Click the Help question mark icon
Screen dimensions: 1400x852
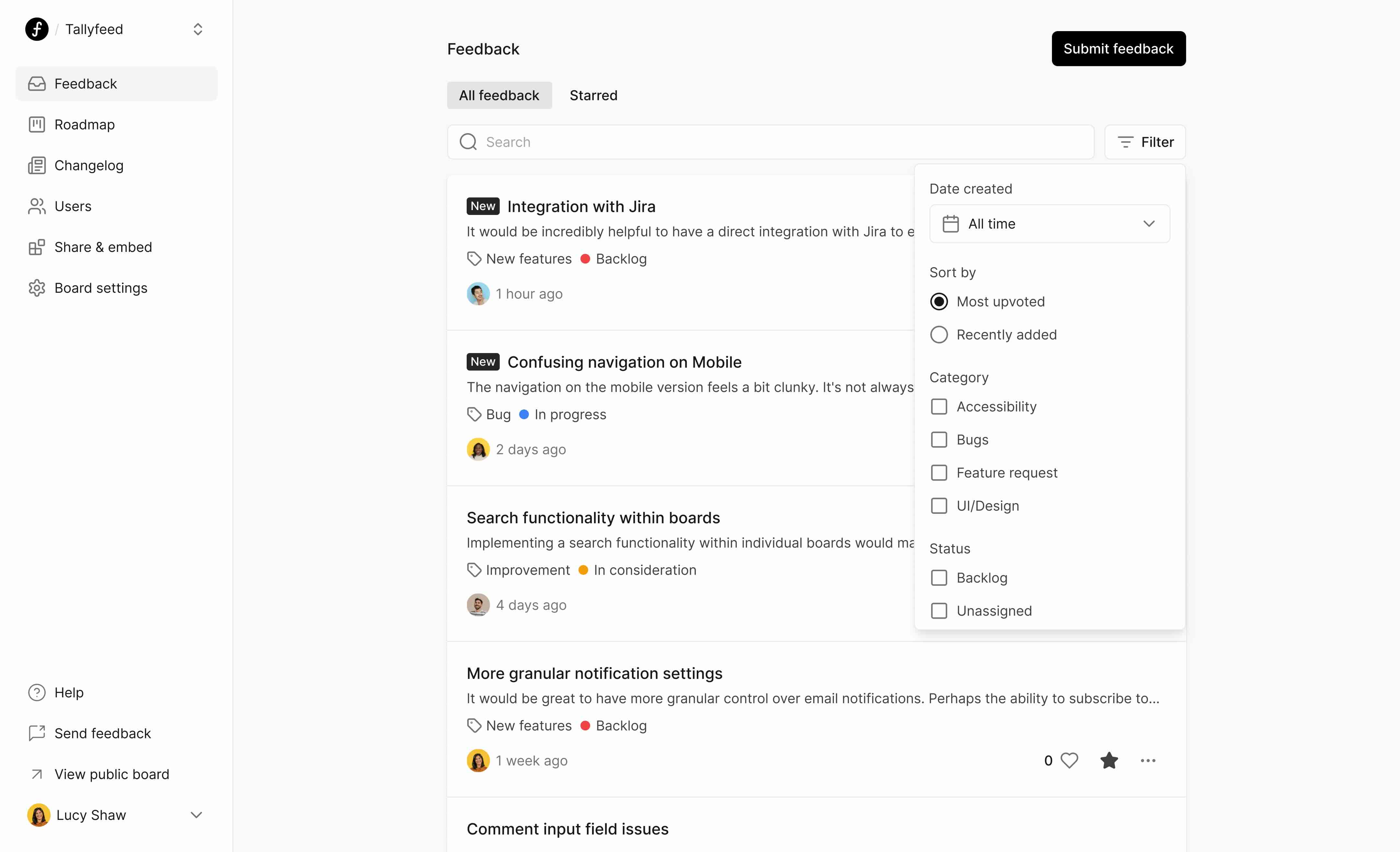click(x=37, y=692)
